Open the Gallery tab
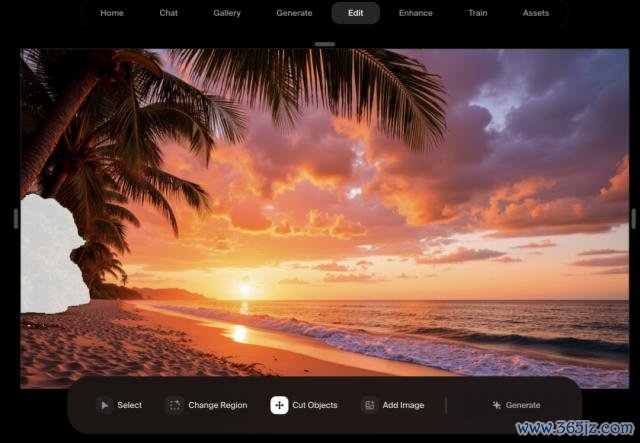Image resolution: width=640 pixels, height=443 pixels. point(227,13)
